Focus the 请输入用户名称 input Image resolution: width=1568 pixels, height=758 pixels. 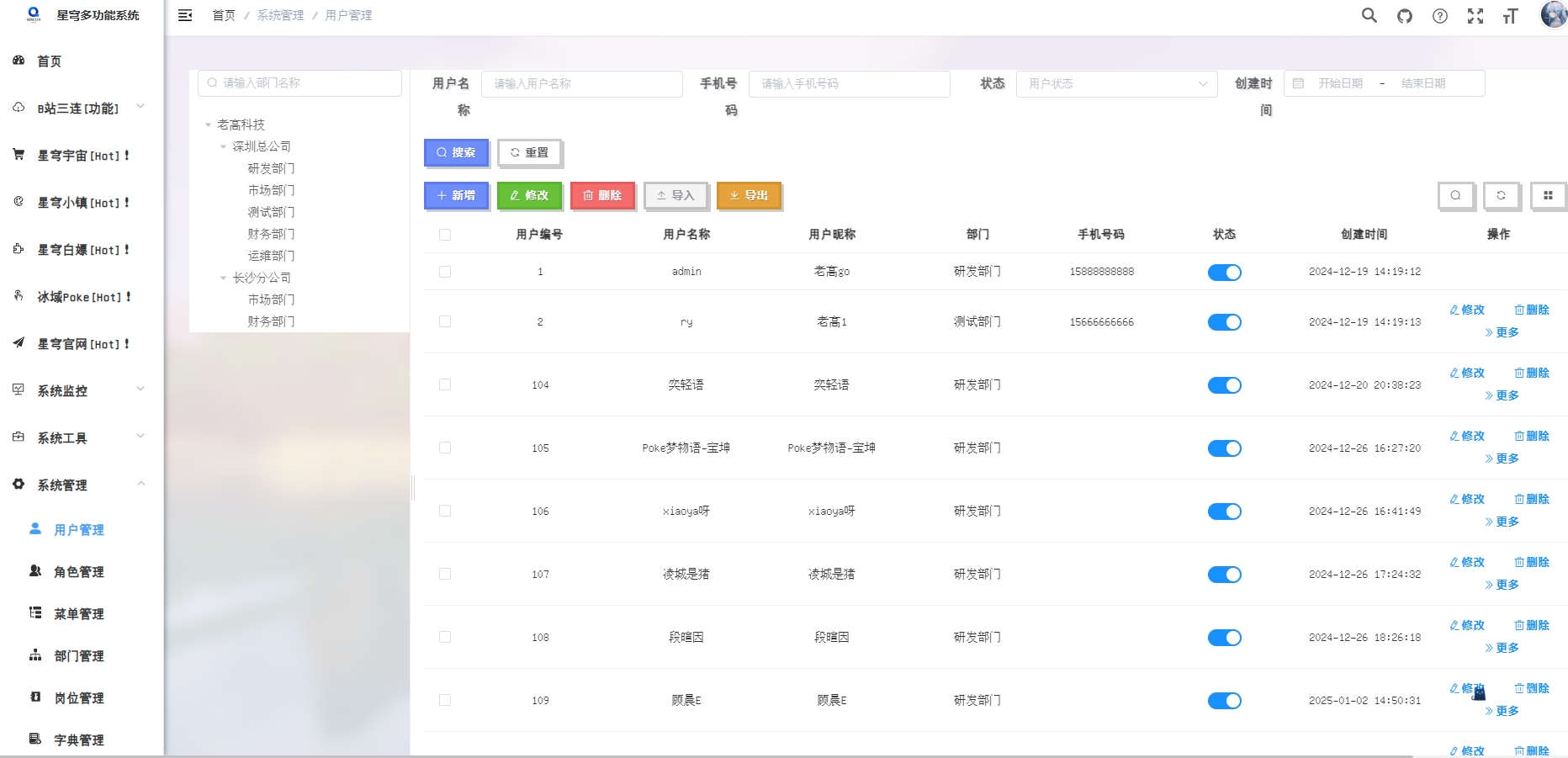pos(582,83)
